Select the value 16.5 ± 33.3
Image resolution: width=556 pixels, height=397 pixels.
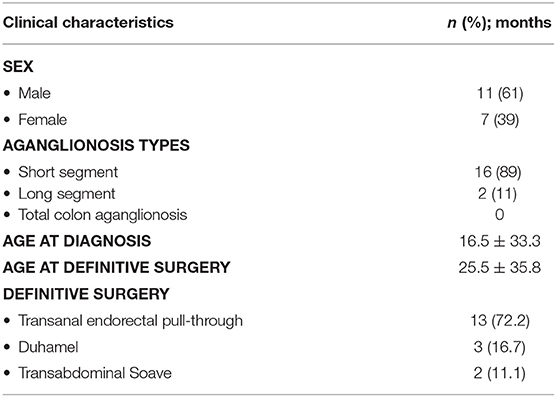(x=500, y=241)
